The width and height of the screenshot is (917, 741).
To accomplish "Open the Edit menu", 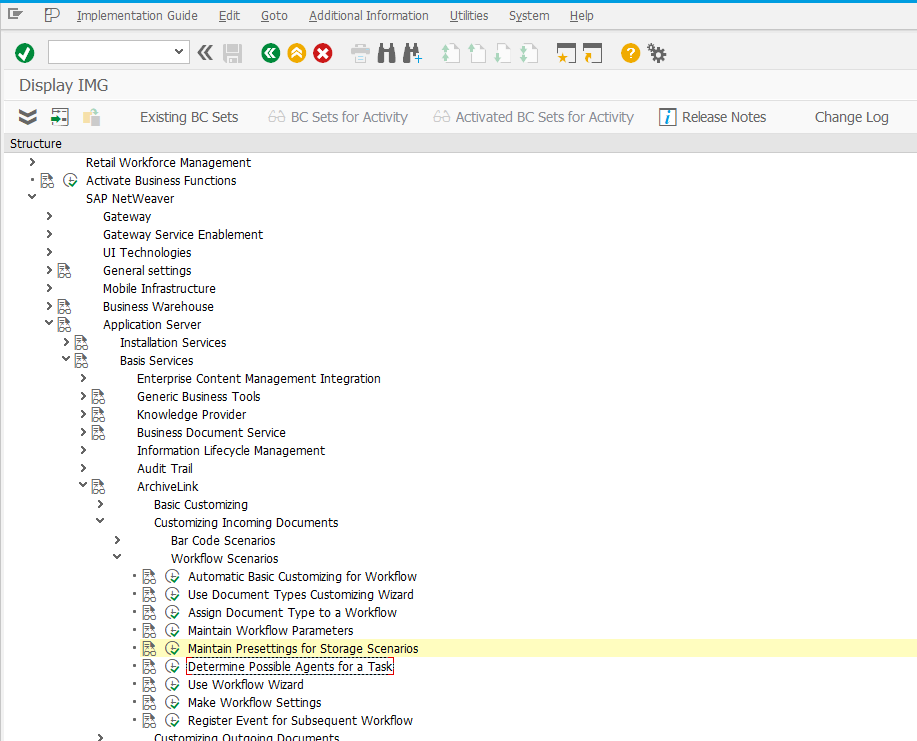I will tap(229, 16).
